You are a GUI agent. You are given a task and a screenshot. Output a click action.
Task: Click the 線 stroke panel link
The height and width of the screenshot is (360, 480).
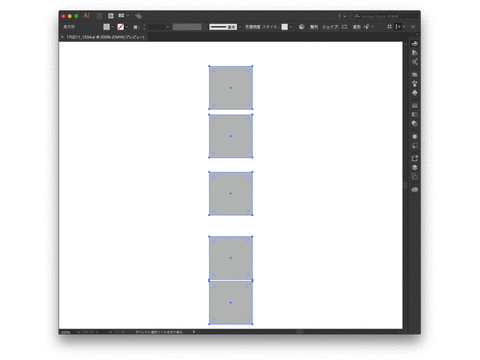pos(136,27)
